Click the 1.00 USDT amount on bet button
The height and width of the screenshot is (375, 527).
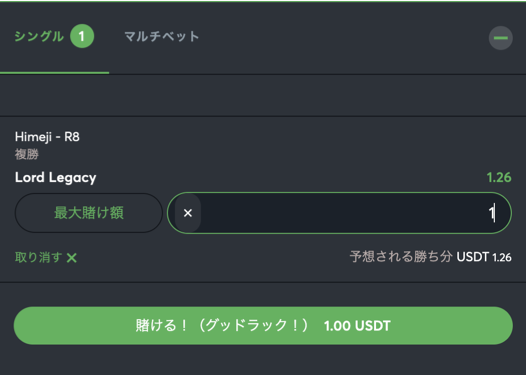357,326
